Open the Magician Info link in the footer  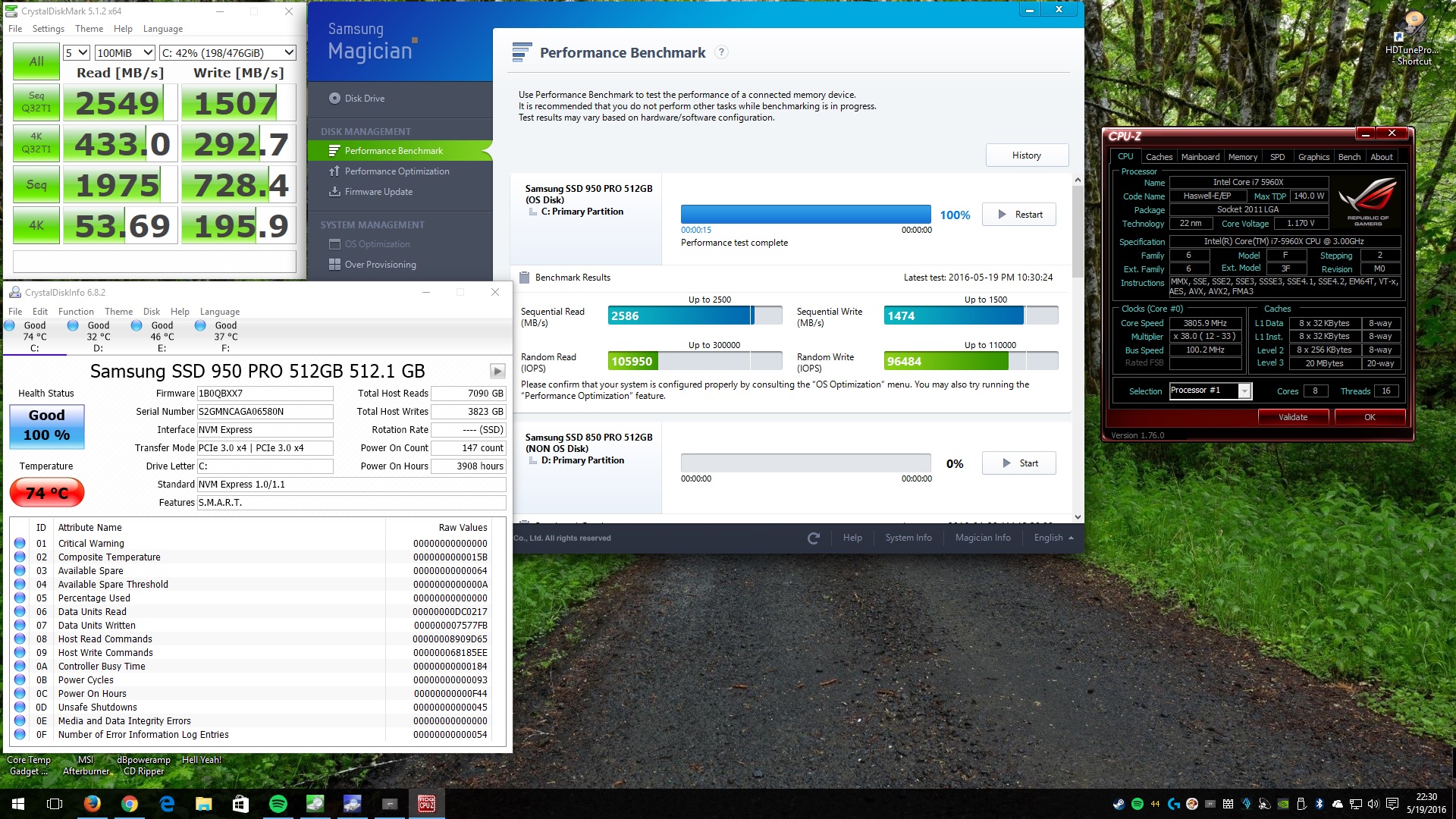click(983, 538)
